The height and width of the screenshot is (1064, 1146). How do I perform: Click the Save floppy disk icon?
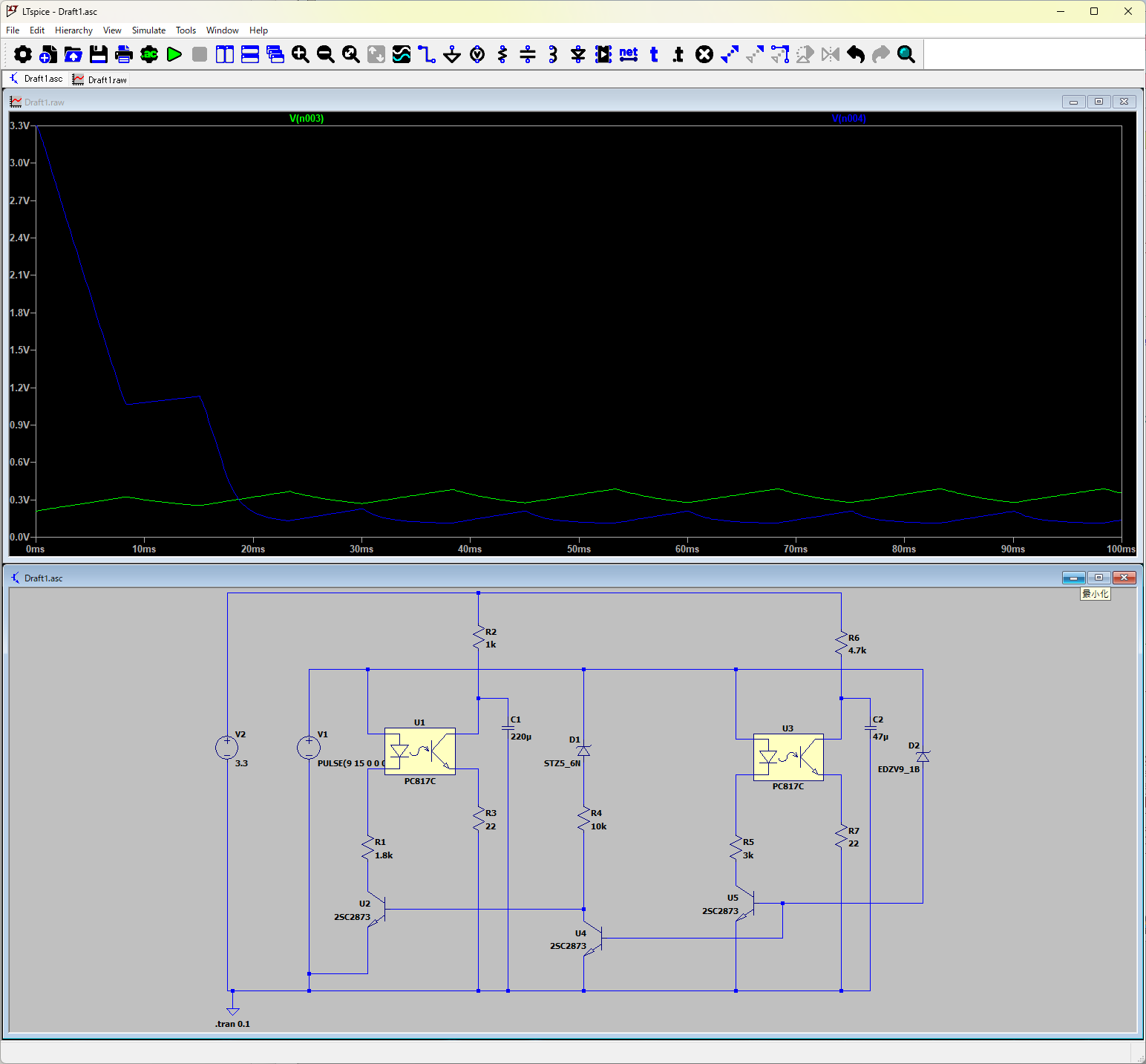(99, 54)
